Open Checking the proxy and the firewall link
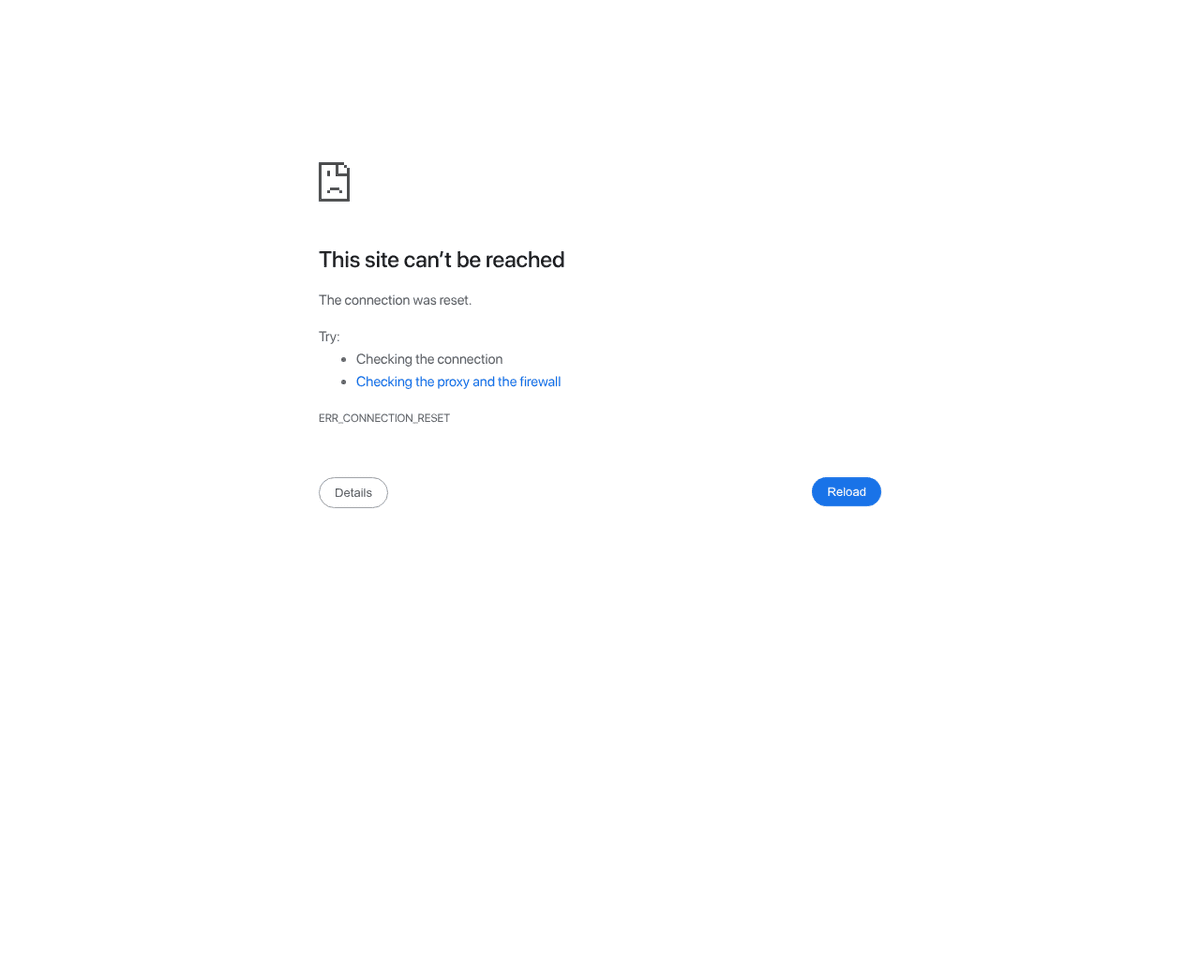The image size is (1200, 960). coord(458,382)
